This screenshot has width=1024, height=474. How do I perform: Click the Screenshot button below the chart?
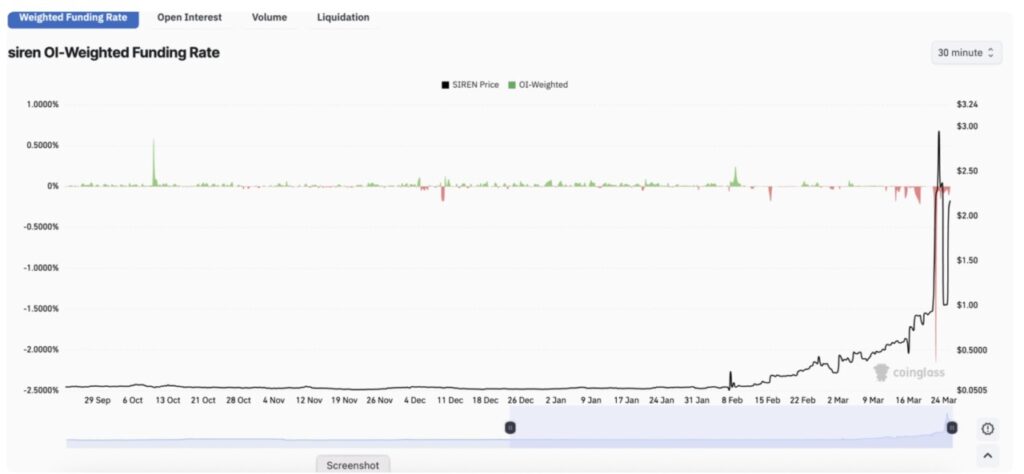[x=353, y=465]
